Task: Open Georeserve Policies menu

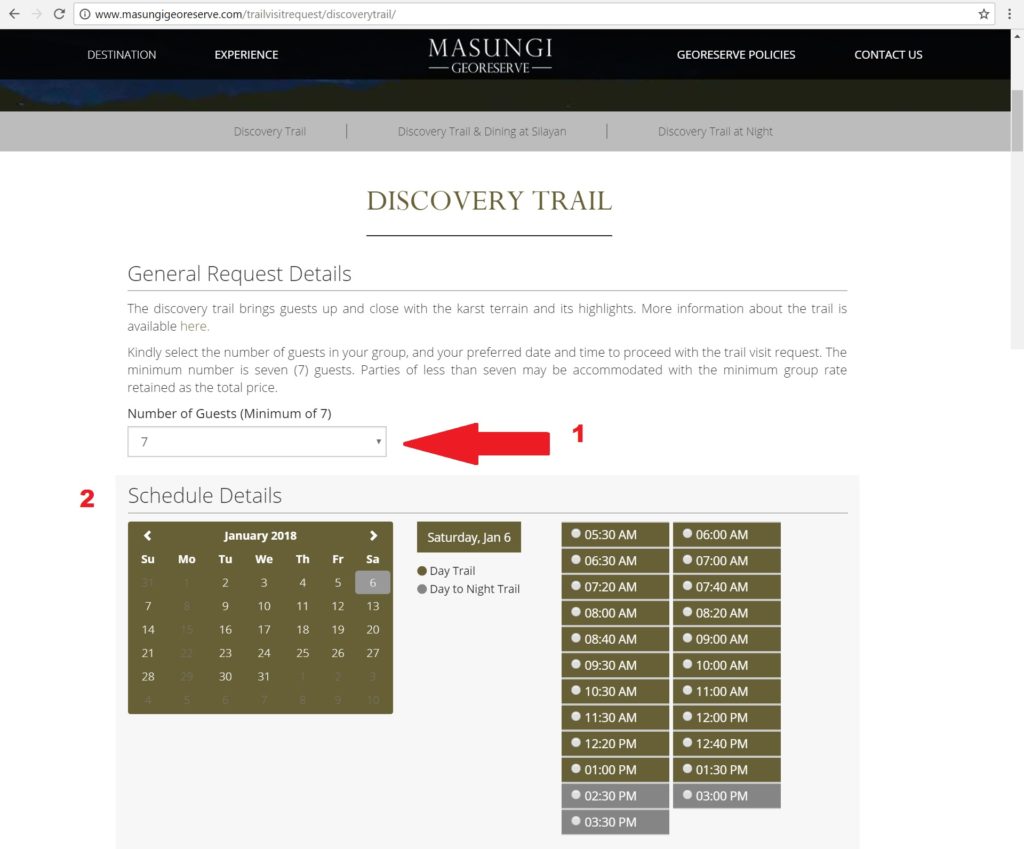Action: coord(736,55)
